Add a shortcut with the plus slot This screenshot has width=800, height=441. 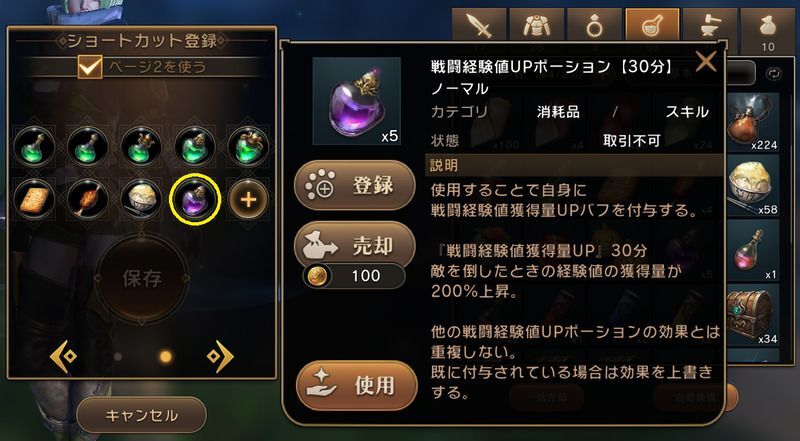pos(248,200)
